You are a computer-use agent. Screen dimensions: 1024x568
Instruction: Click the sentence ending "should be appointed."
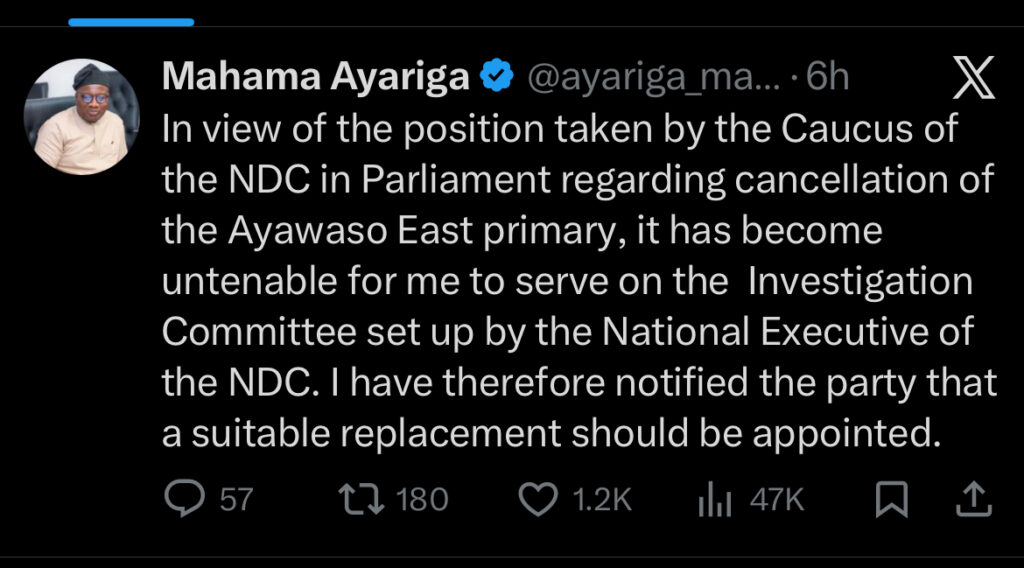(553, 436)
